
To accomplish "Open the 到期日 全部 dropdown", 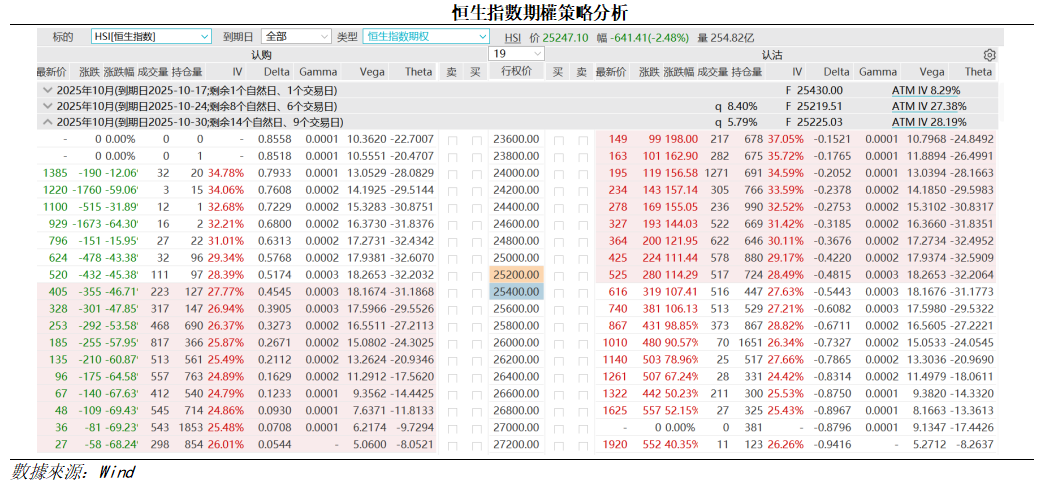I will 297,36.
